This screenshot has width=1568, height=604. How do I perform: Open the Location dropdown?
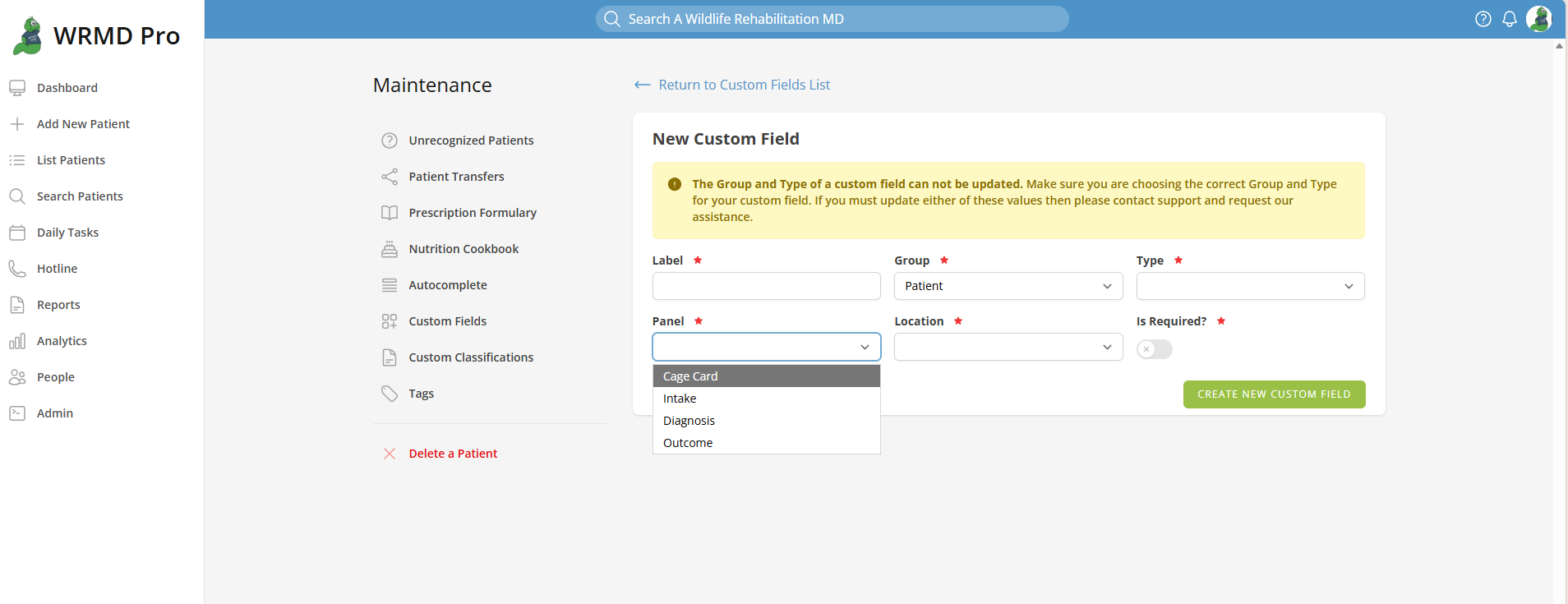point(1008,347)
